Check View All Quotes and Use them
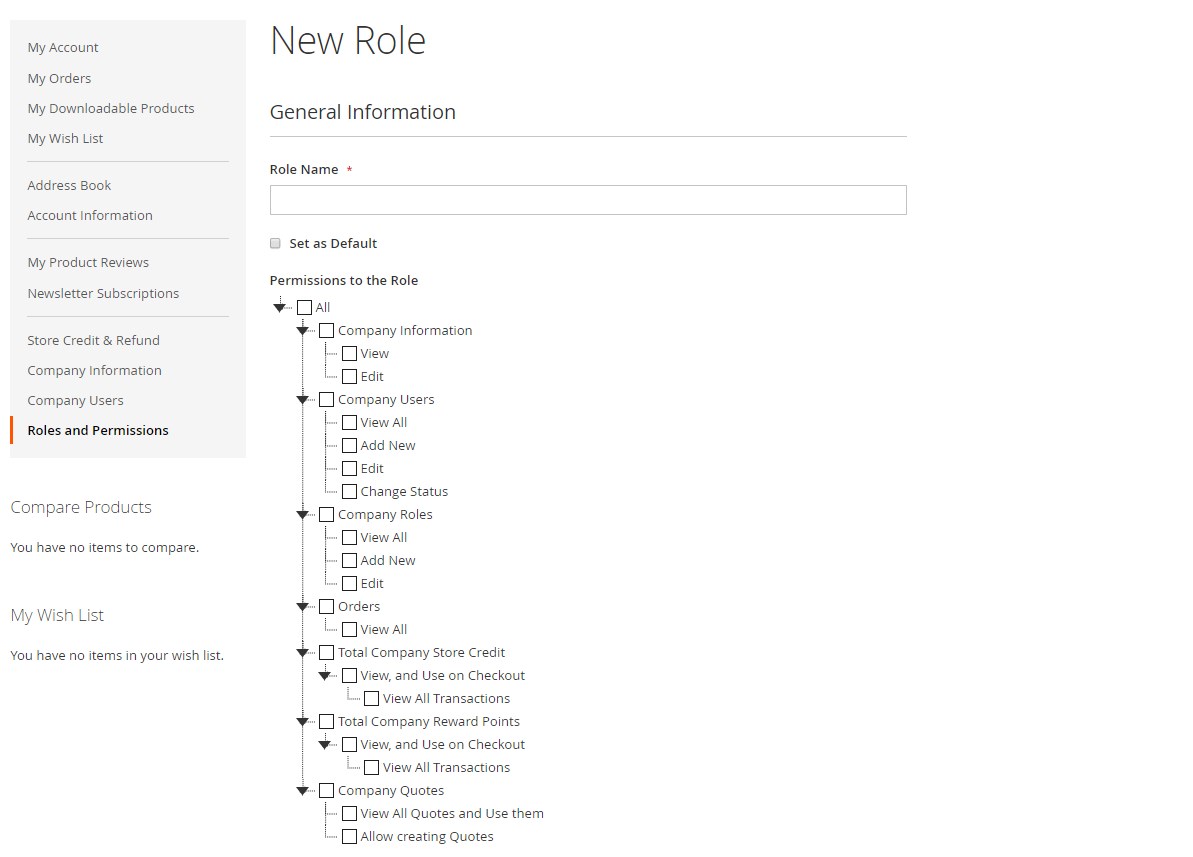 pos(349,814)
